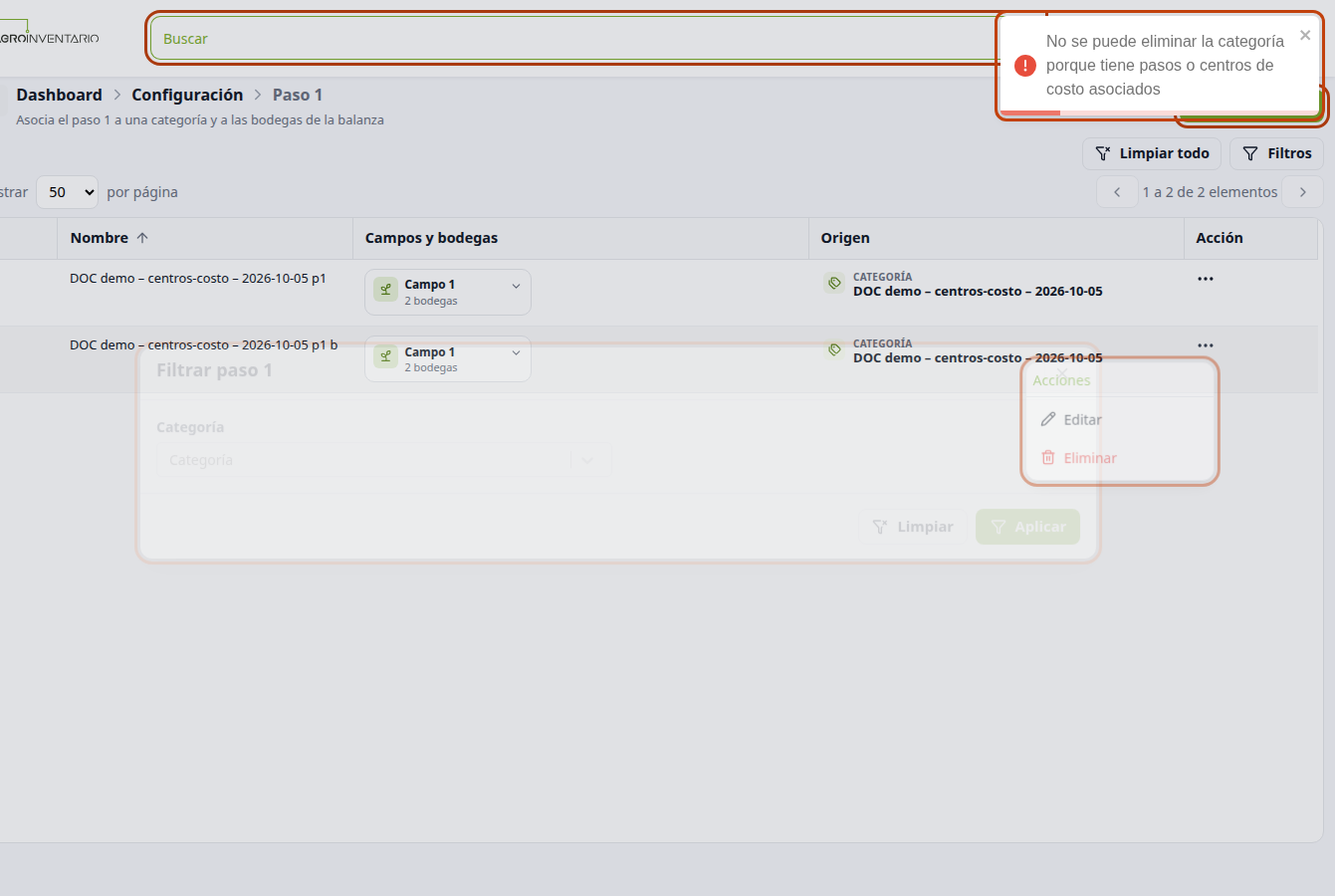Open the three-dots action menu of first row
The width and height of the screenshot is (1335, 896).
pos(1206,279)
